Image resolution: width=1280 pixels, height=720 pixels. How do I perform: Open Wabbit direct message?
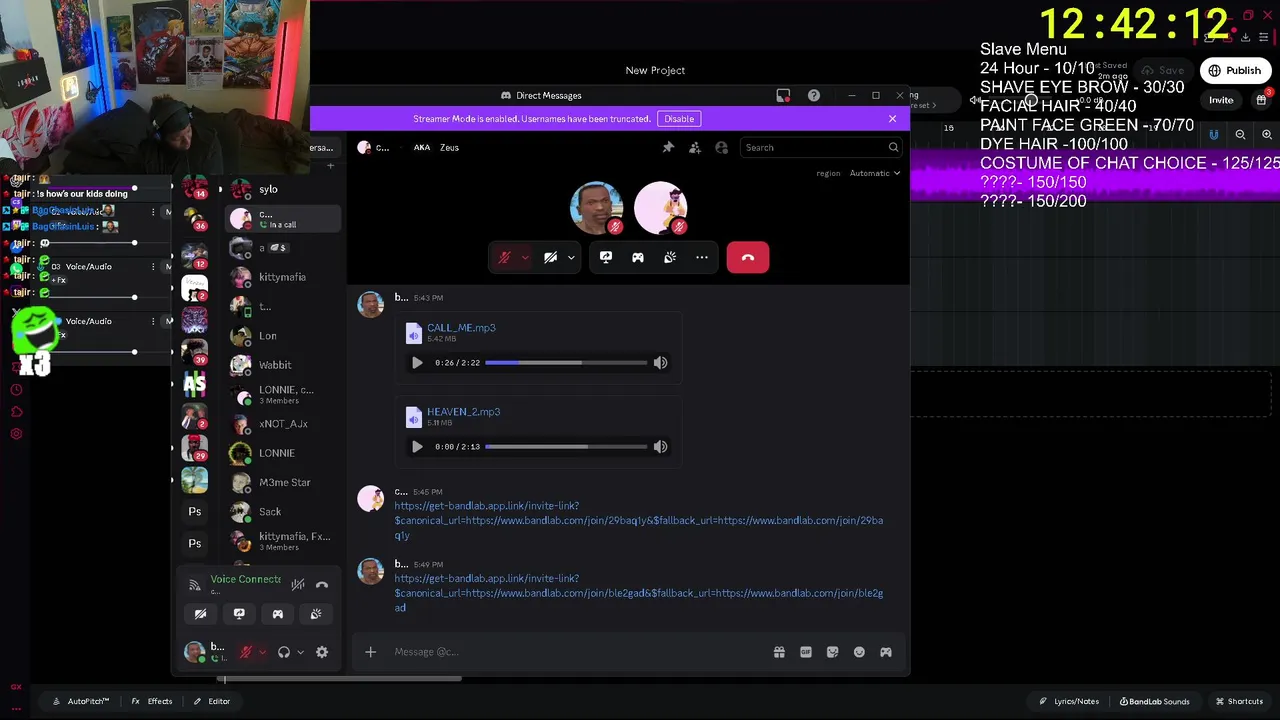point(282,365)
